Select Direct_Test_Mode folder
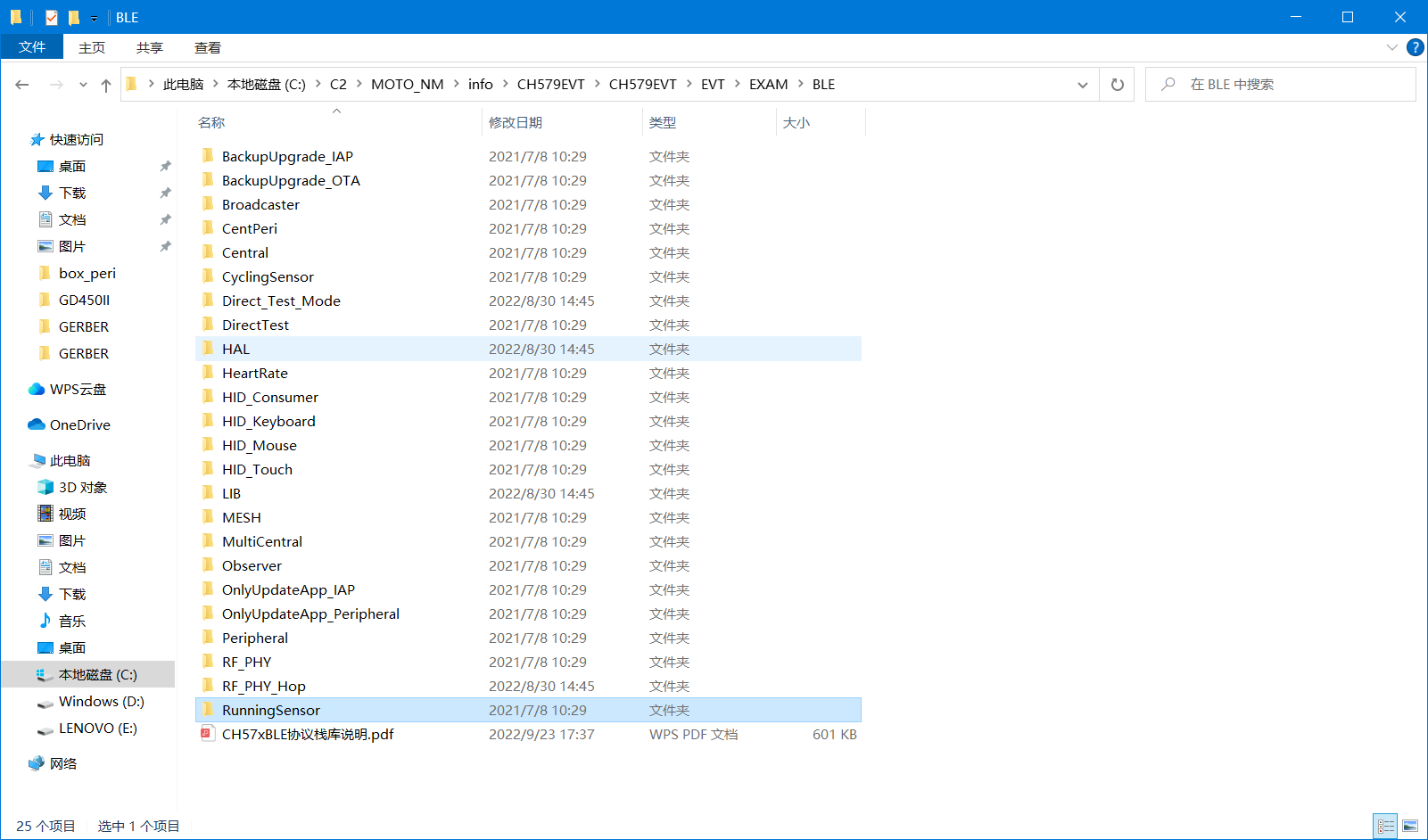This screenshot has height=840, width=1428. pos(528,301)
